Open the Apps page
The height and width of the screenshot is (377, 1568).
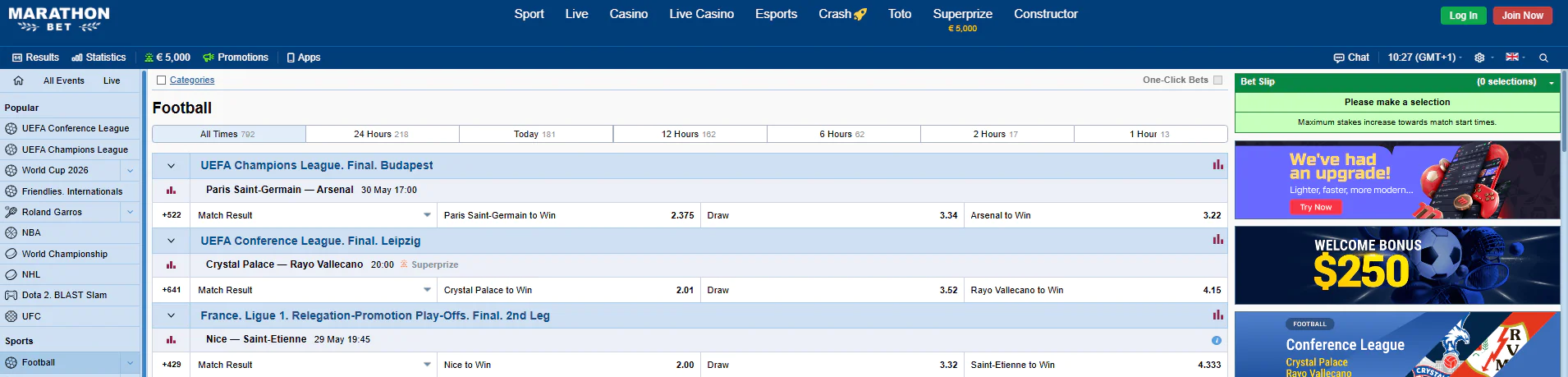[x=304, y=57]
